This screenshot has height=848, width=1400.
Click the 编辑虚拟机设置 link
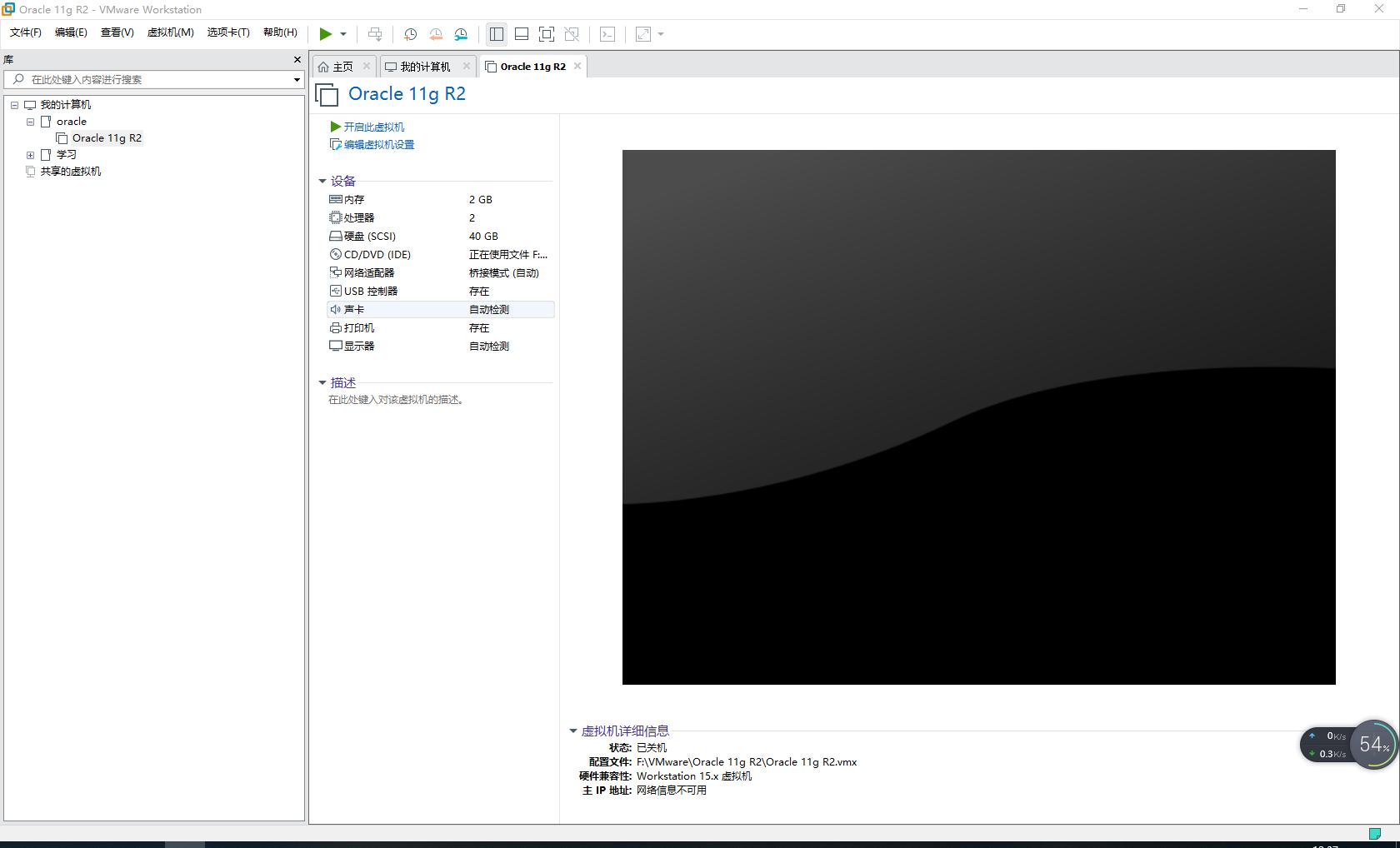(x=379, y=143)
